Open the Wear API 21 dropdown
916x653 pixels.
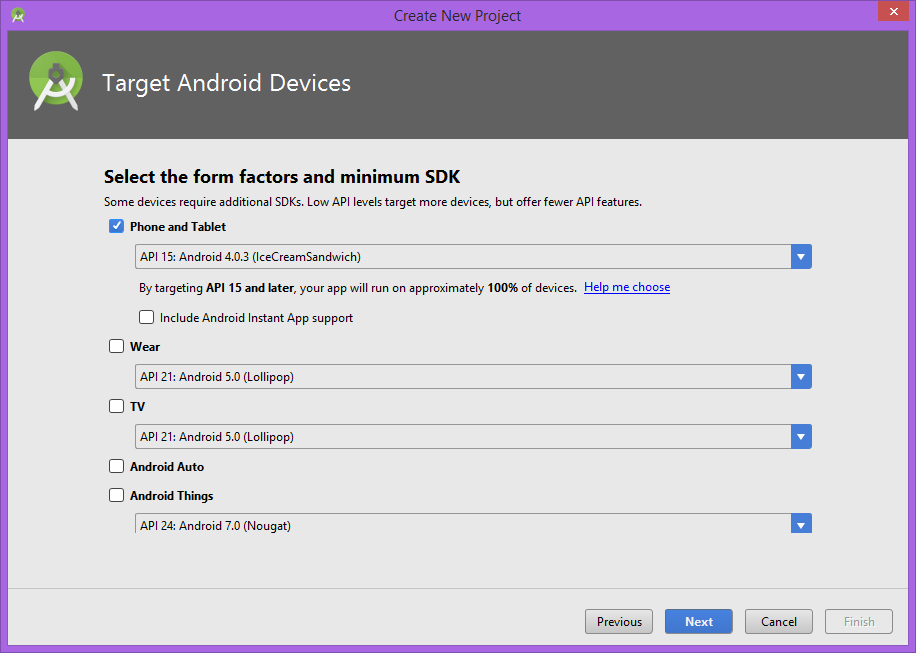pos(460,376)
